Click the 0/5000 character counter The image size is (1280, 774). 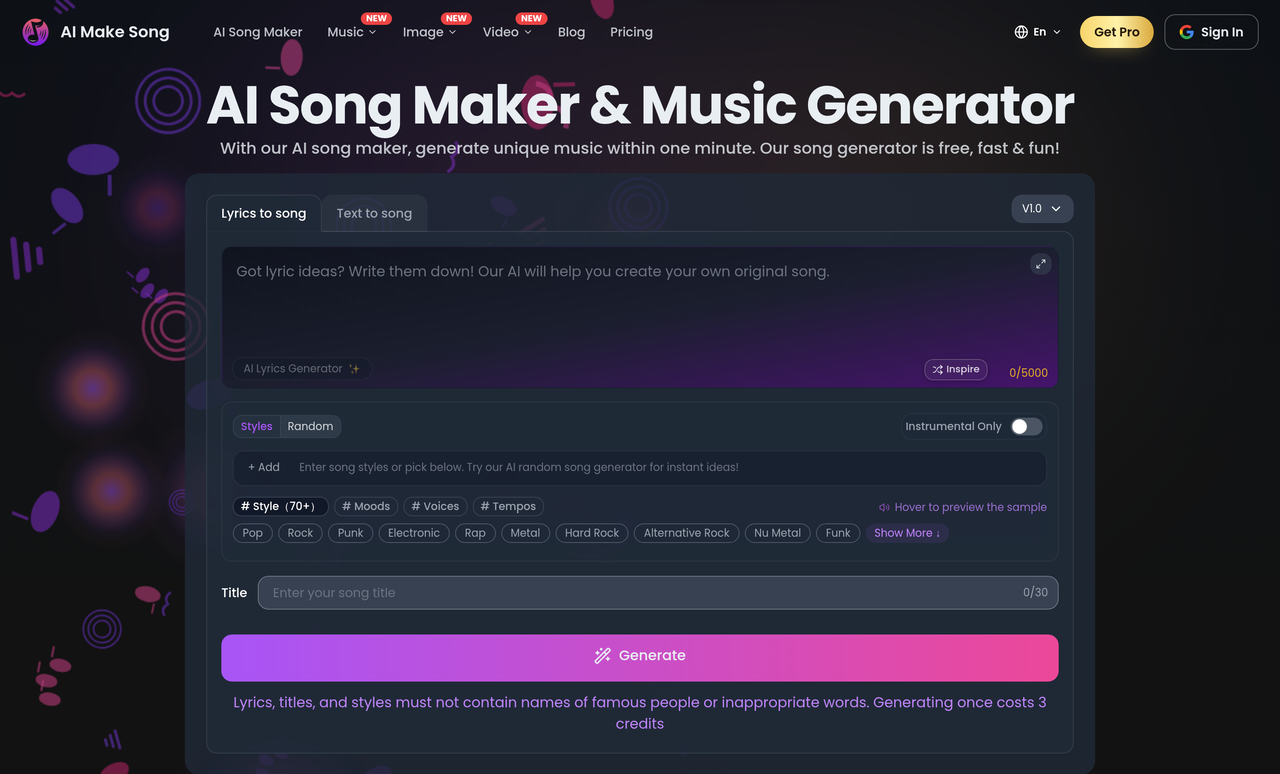[x=1028, y=372]
